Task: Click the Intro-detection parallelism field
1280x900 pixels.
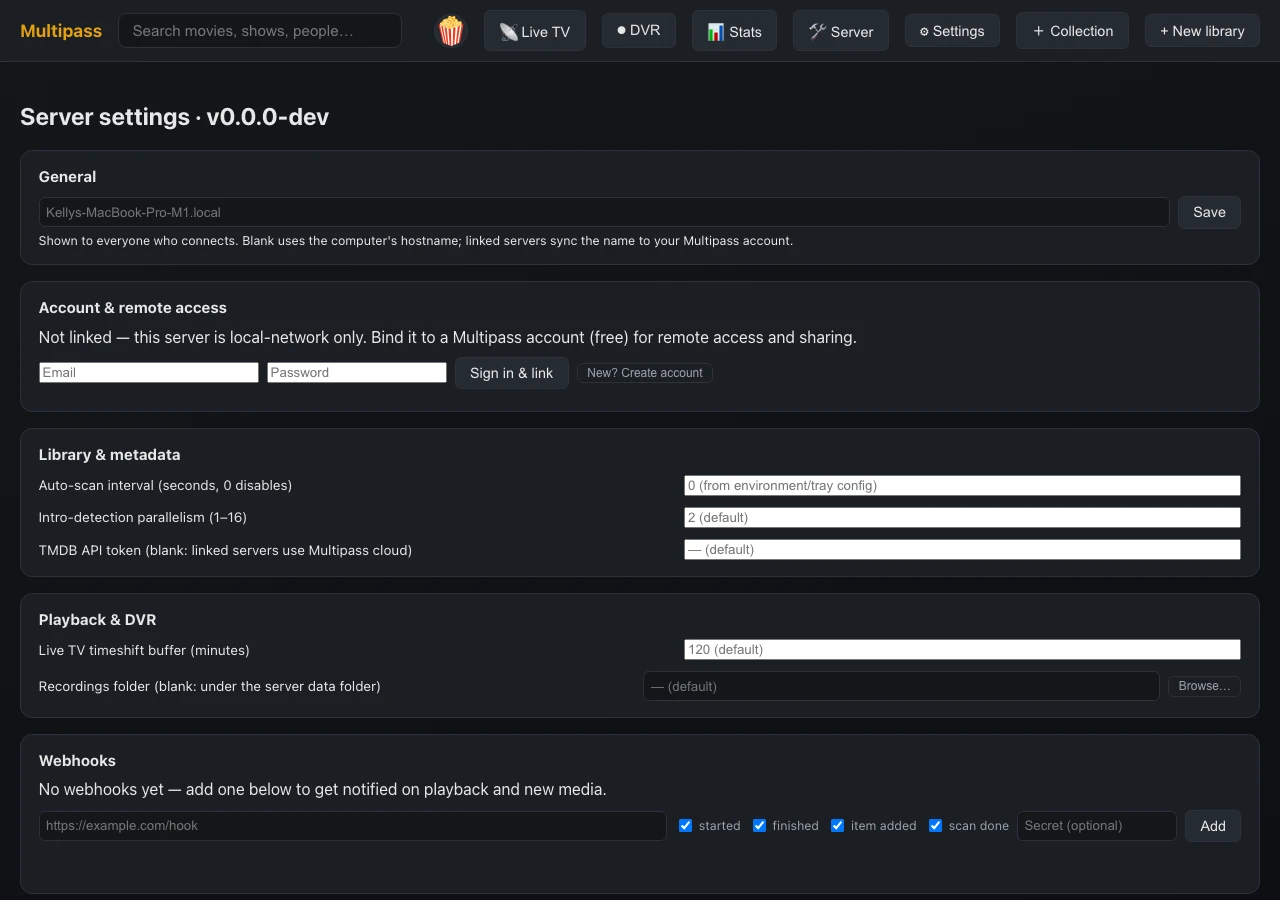Action: [x=962, y=517]
